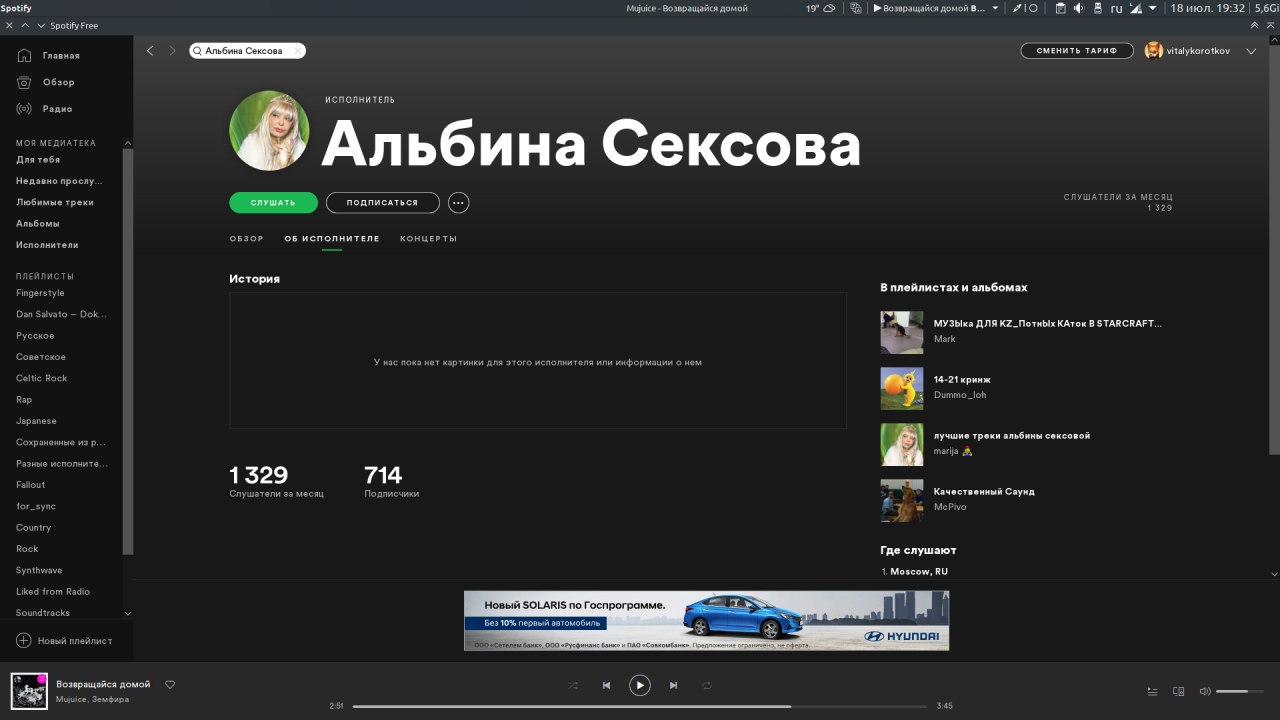Screen dimensions: 1280x720
Task: Open now playing album artwork
Action: point(29,691)
